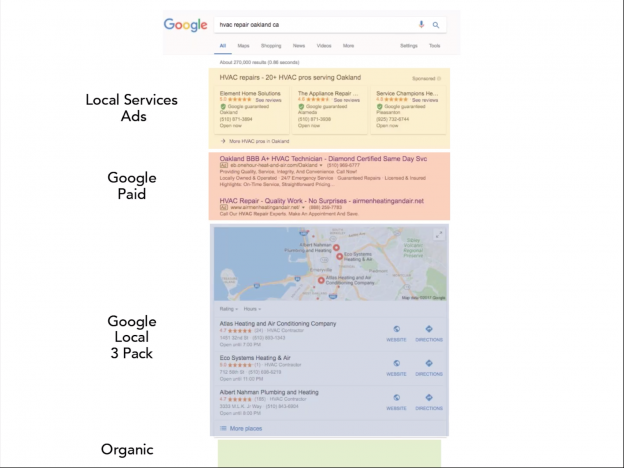
Task: See reviews for The Appliance Repair
Action: click(x=347, y=100)
